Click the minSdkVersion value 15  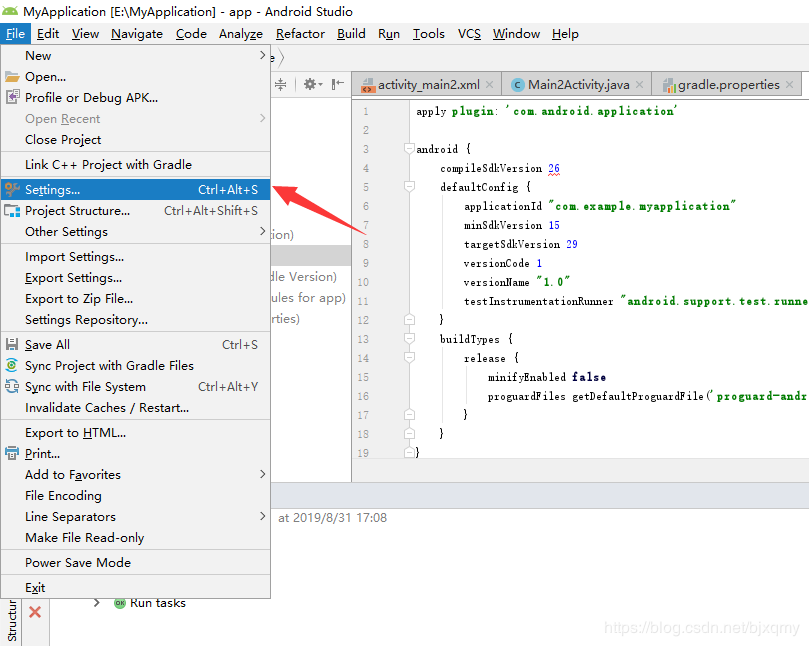click(554, 225)
